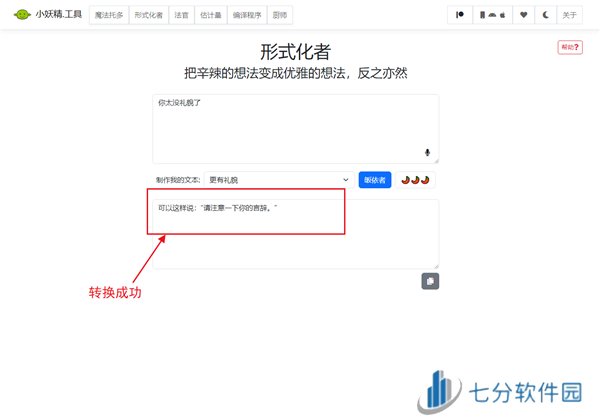The image size is (600, 418).
Task: Copy the output using the clipboard icon
Action: 430,281
